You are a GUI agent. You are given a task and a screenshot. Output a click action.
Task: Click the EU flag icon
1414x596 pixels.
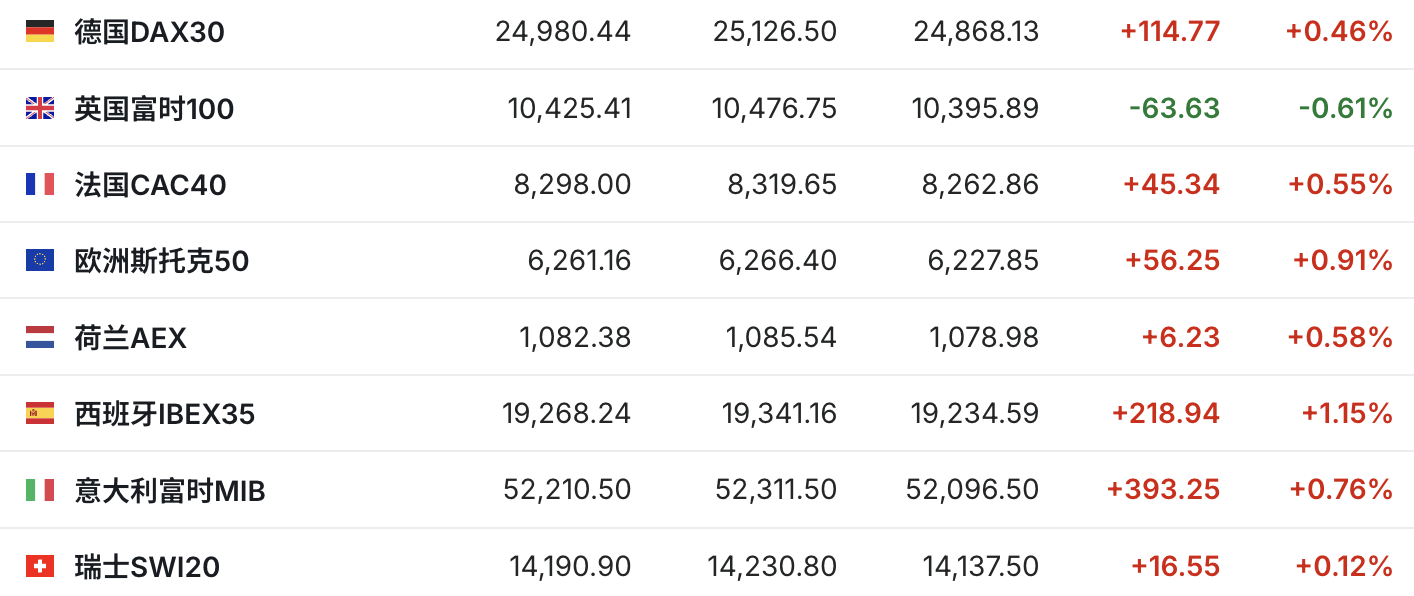pos(40,261)
